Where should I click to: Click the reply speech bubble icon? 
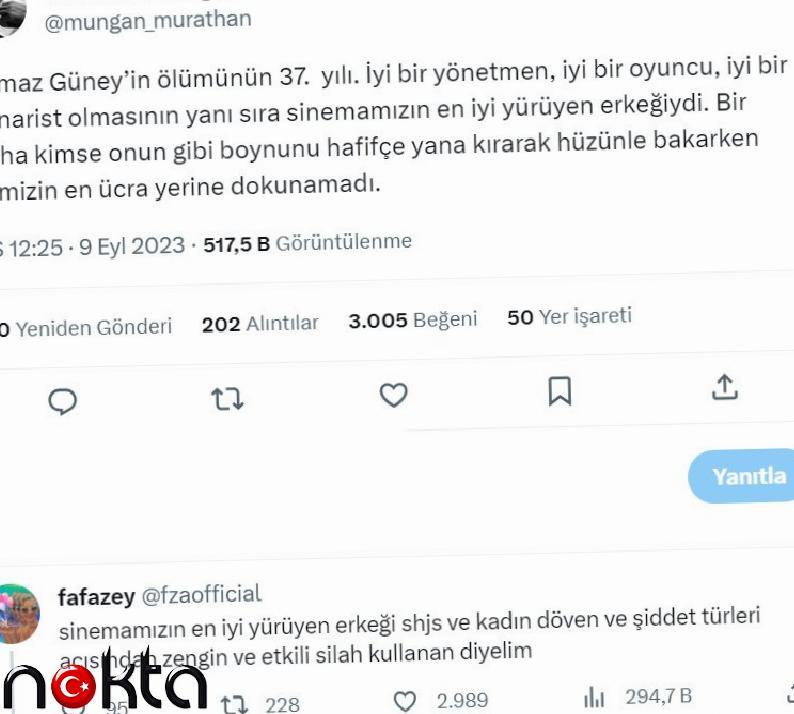click(62, 402)
